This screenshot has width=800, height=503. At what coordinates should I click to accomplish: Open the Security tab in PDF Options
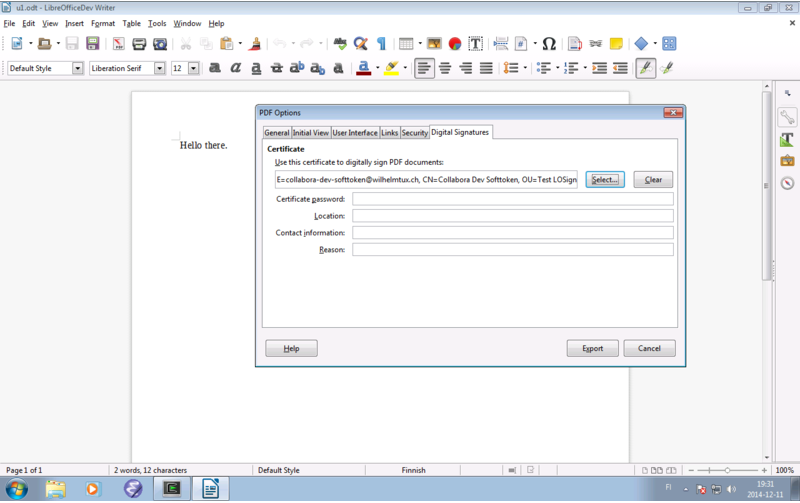(414, 132)
